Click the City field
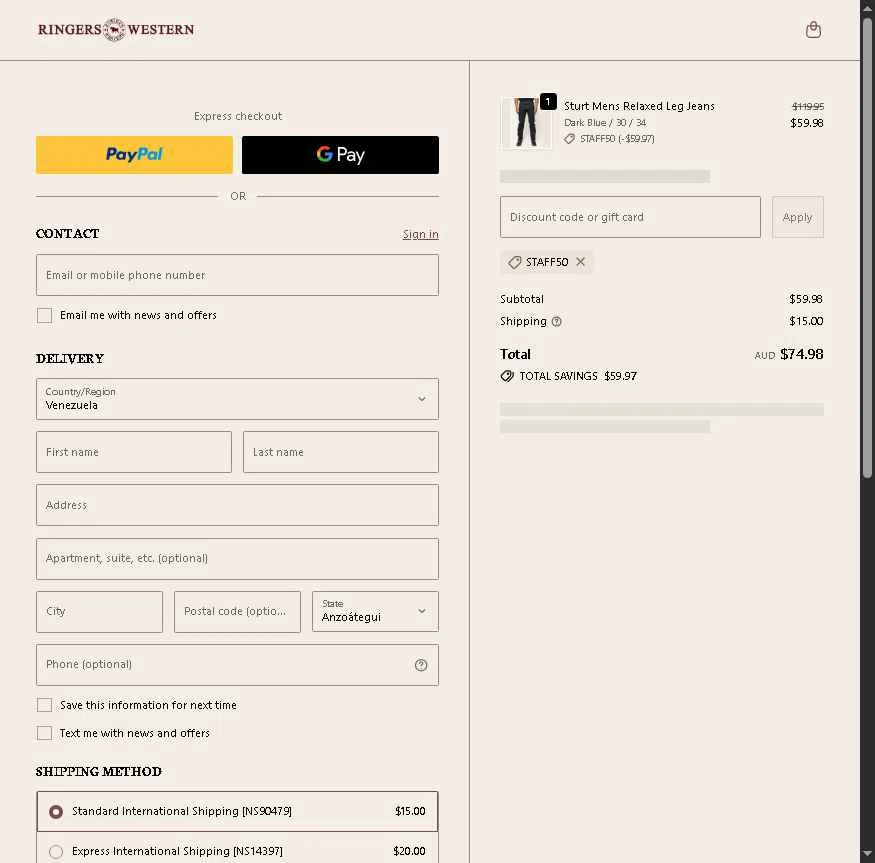 pyautogui.click(x=99, y=612)
